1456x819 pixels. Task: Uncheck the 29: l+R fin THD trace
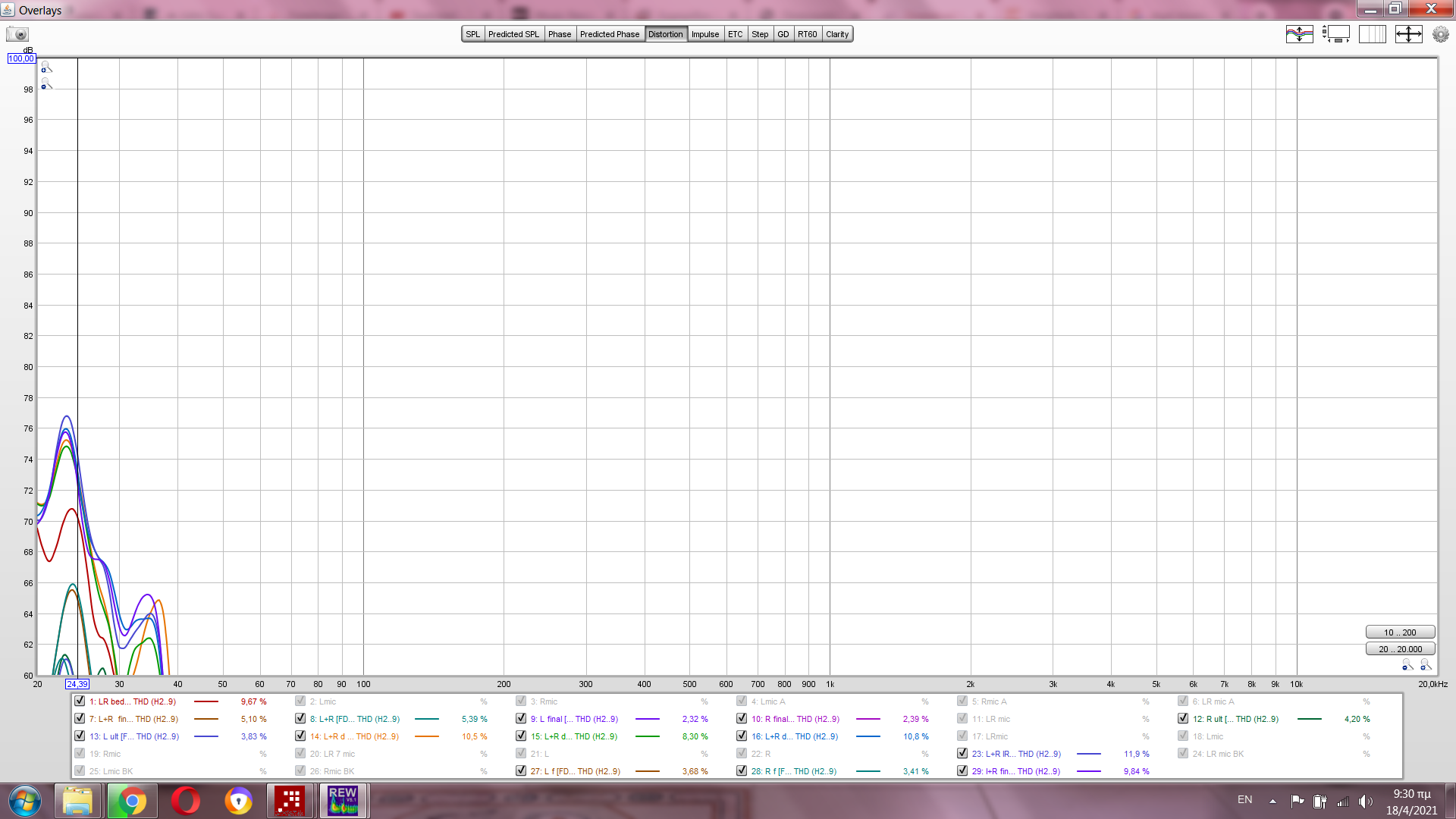point(962,771)
